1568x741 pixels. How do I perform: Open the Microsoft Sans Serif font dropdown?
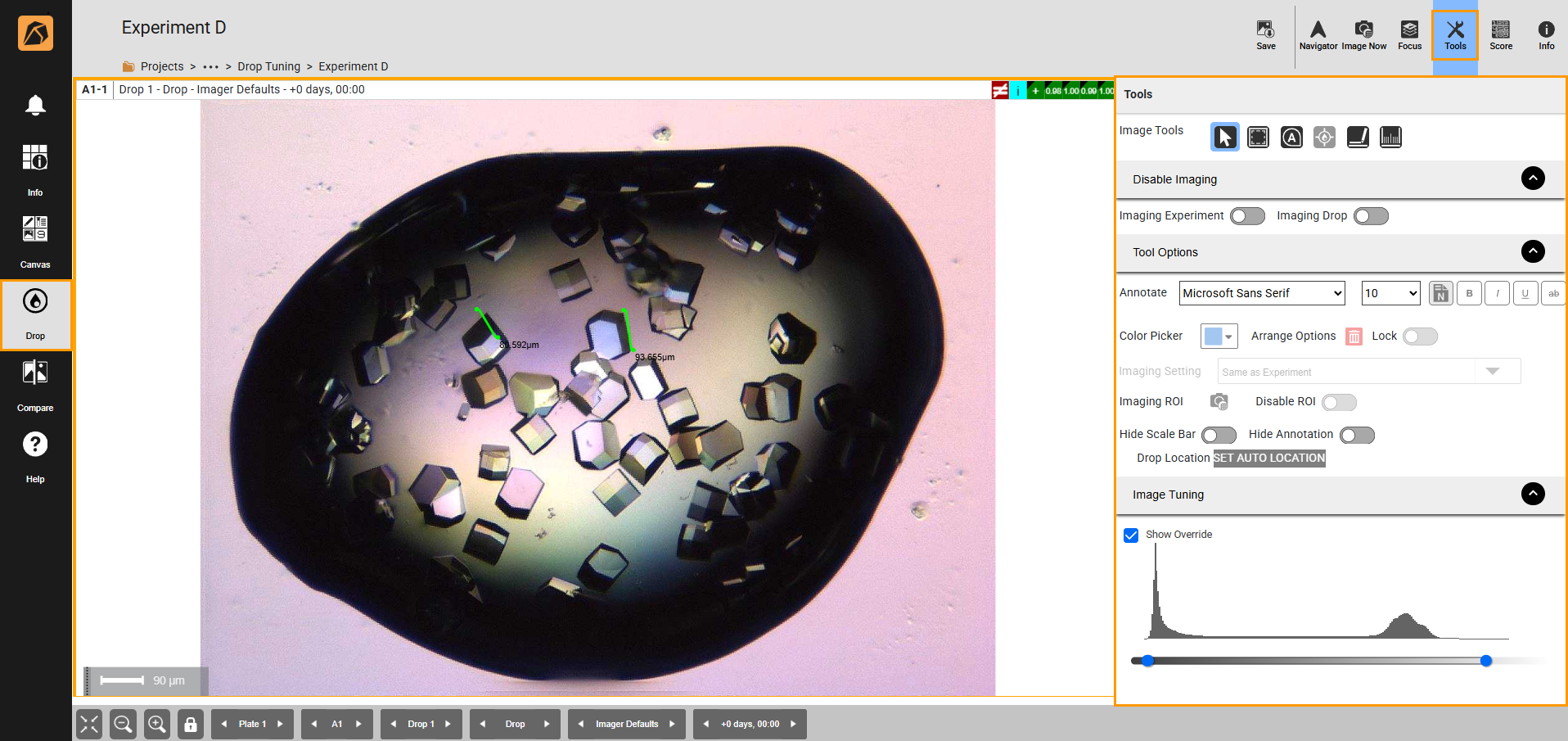1261,293
